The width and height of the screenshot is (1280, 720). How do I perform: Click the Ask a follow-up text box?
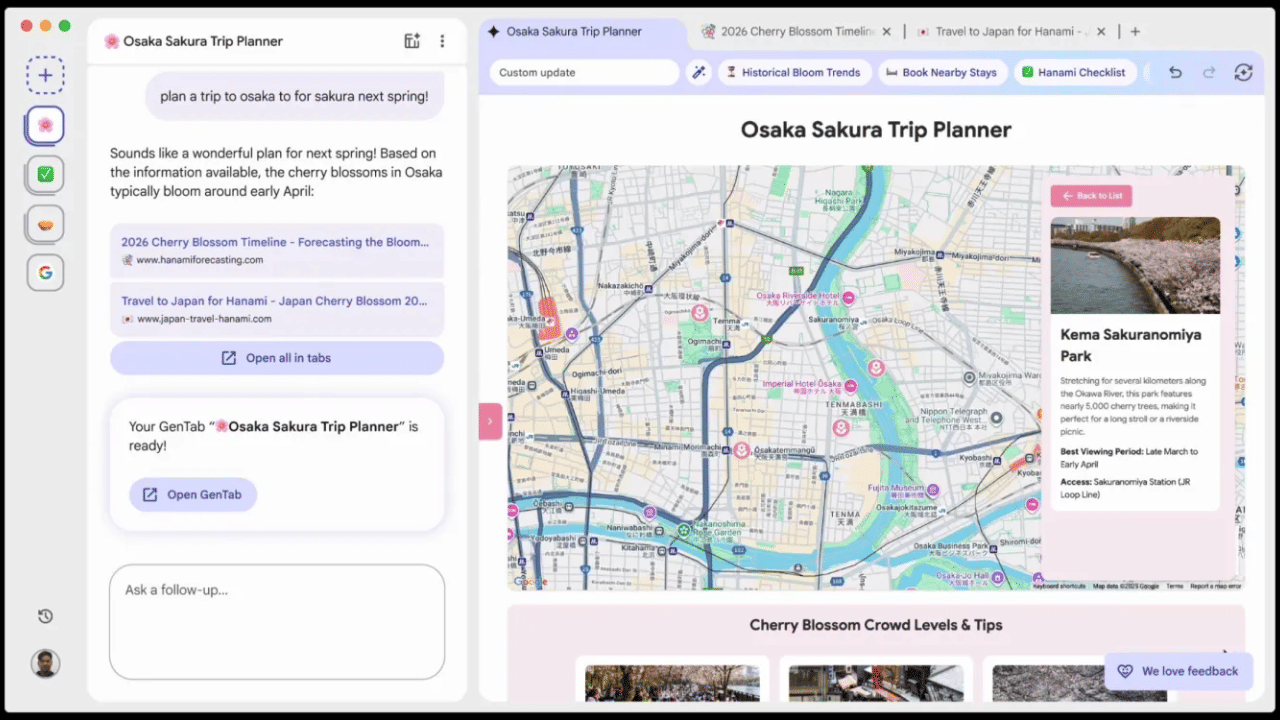point(277,621)
